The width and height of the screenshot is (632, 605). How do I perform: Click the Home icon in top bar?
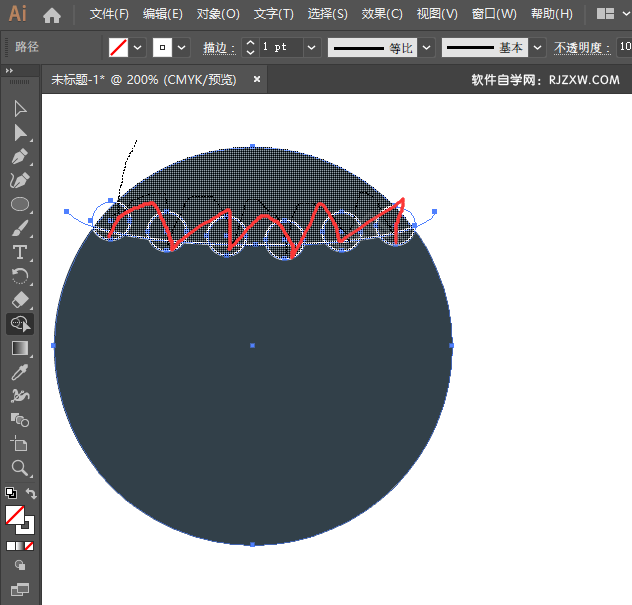click(x=52, y=15)
